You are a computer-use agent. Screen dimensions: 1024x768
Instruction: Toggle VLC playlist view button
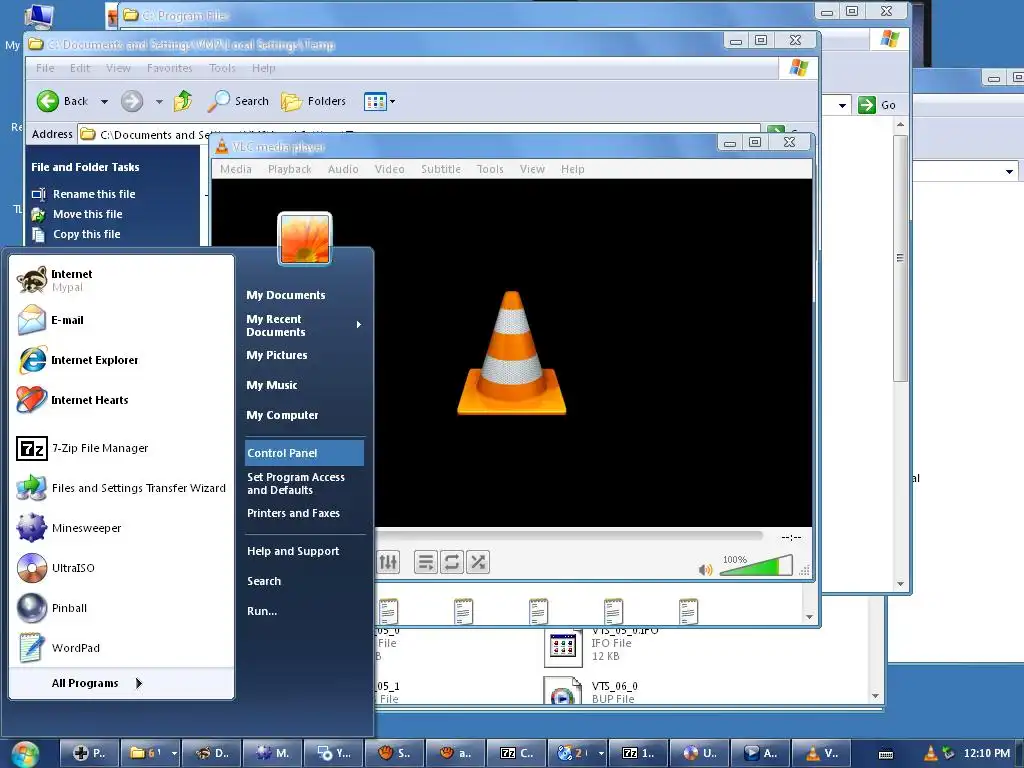point(426,562)
